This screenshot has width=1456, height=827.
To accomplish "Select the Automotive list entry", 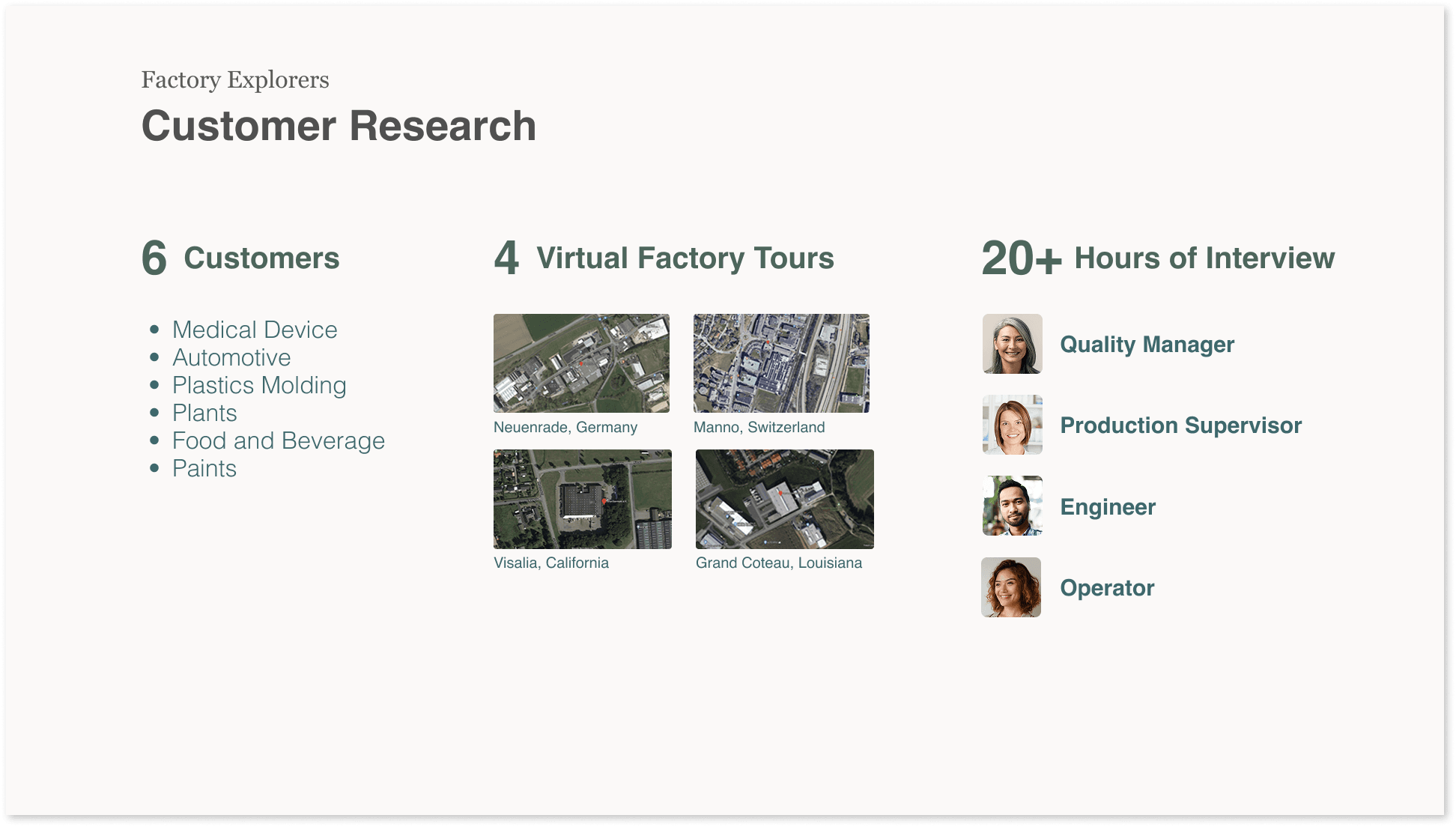I will pos(231,357).
